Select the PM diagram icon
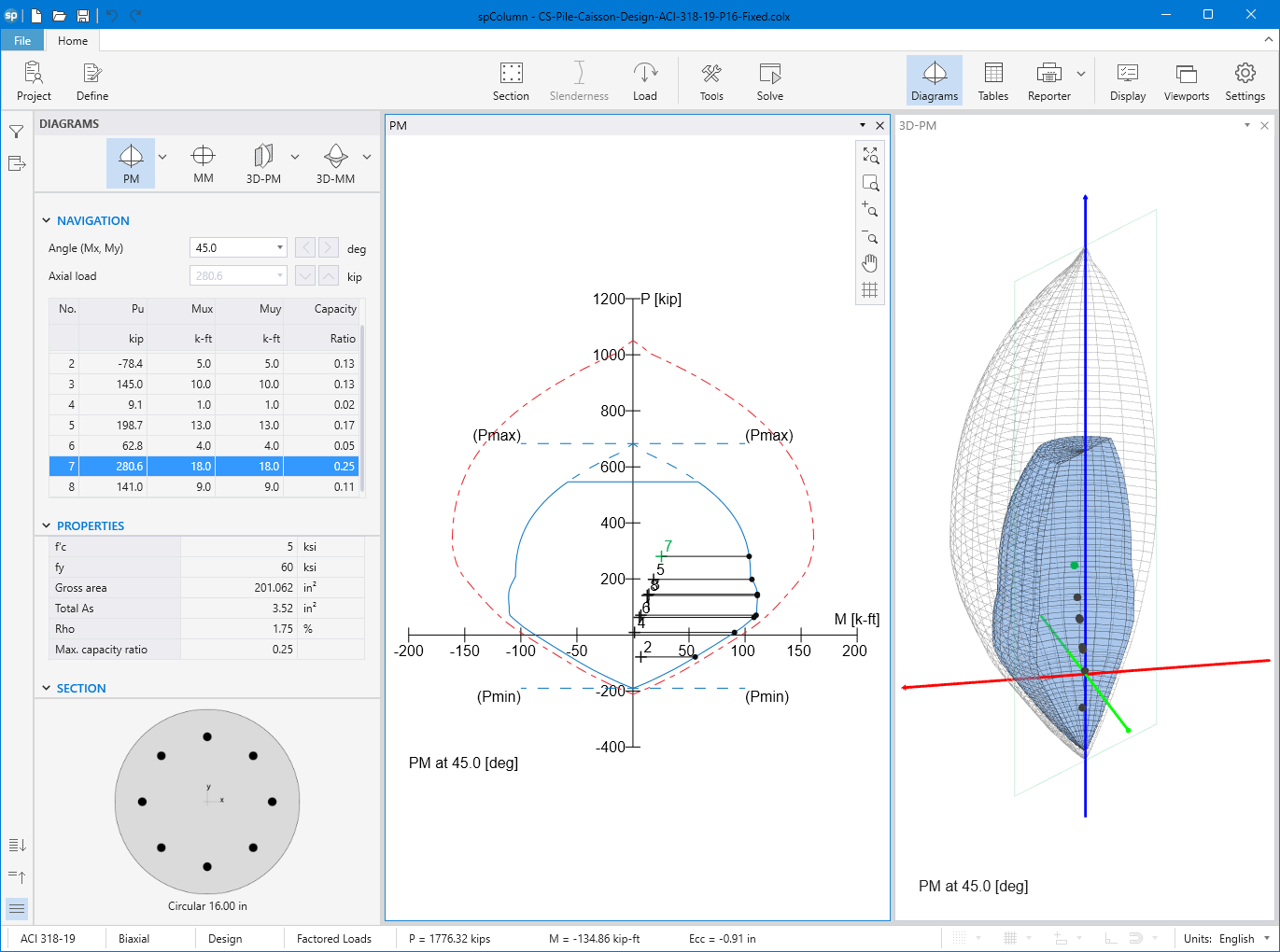The image size is (1280, 952). 131,161
